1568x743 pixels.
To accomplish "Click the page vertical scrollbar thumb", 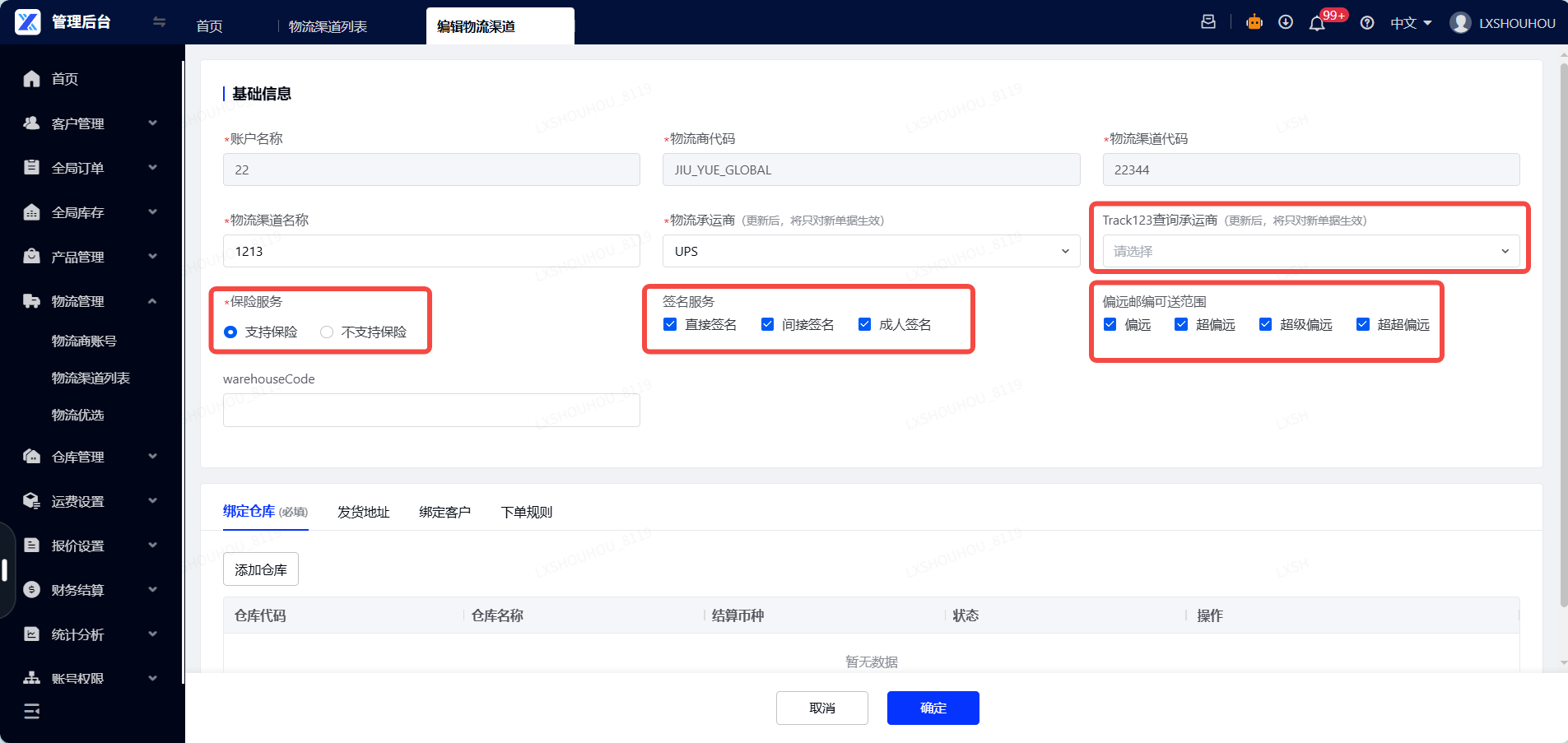I will [x=1563, y=334].
